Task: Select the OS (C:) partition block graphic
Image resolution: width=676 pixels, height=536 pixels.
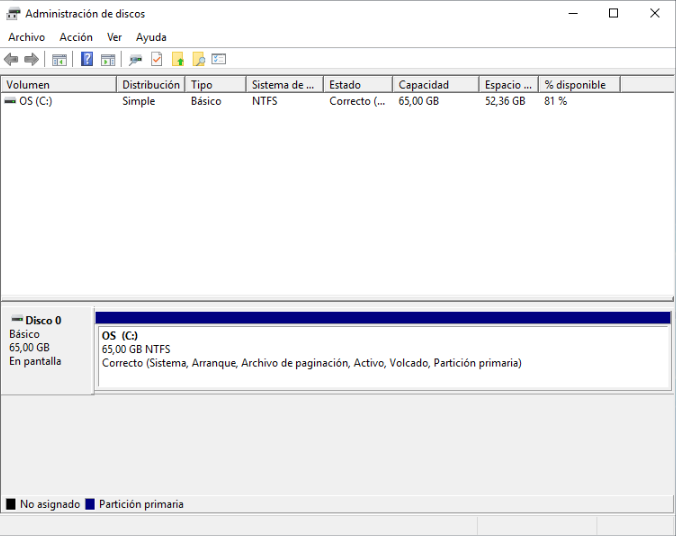Action: [382, 356]
